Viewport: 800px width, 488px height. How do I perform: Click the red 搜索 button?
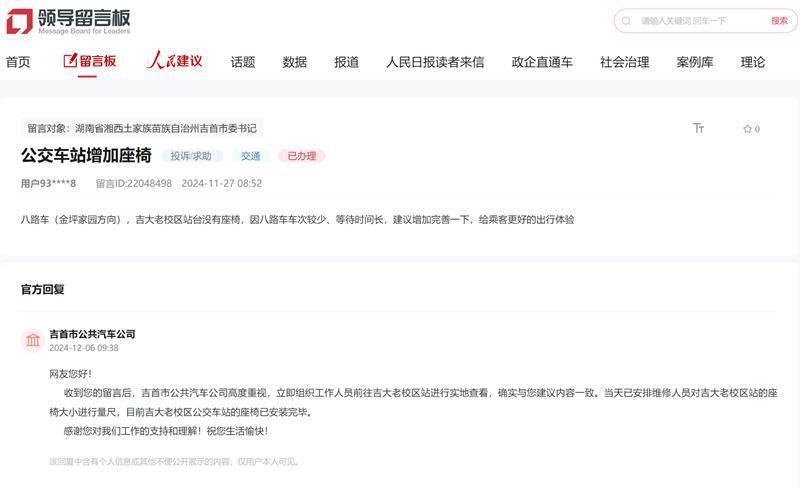779,21
